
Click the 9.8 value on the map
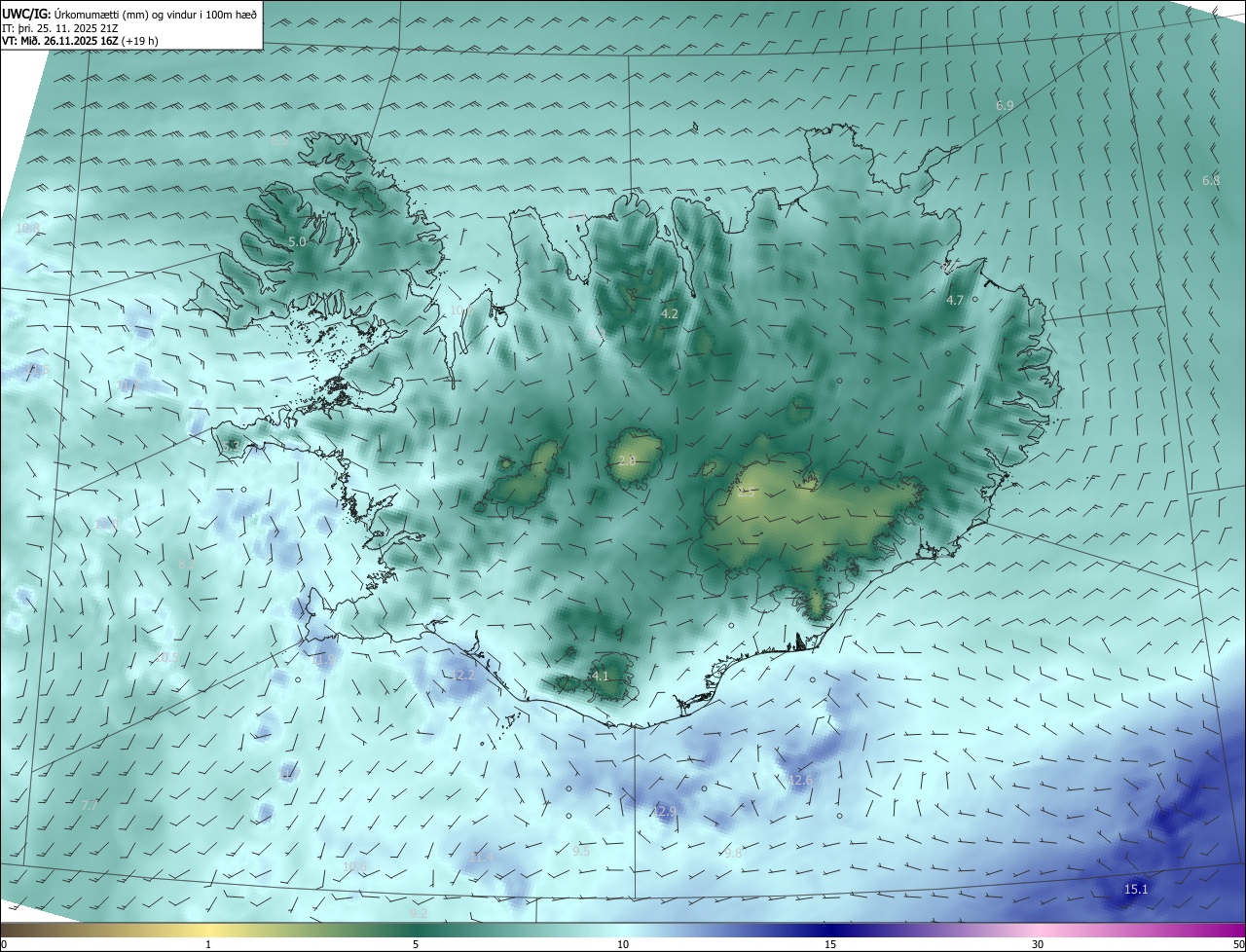click(733, 853)
